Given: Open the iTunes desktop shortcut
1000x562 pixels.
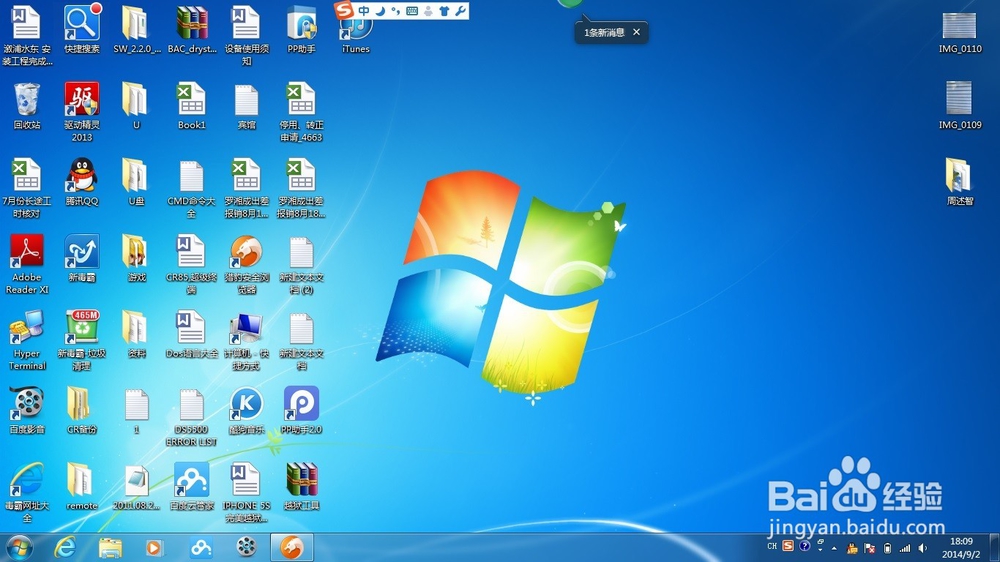Looking at the screenshot, I should coord(356,35).
